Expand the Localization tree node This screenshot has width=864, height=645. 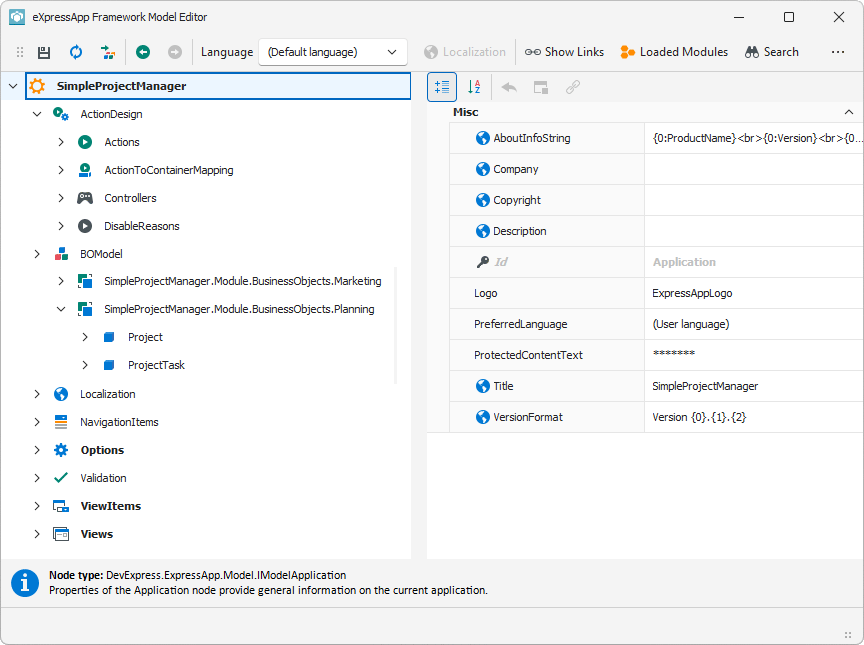click(37, 394)
